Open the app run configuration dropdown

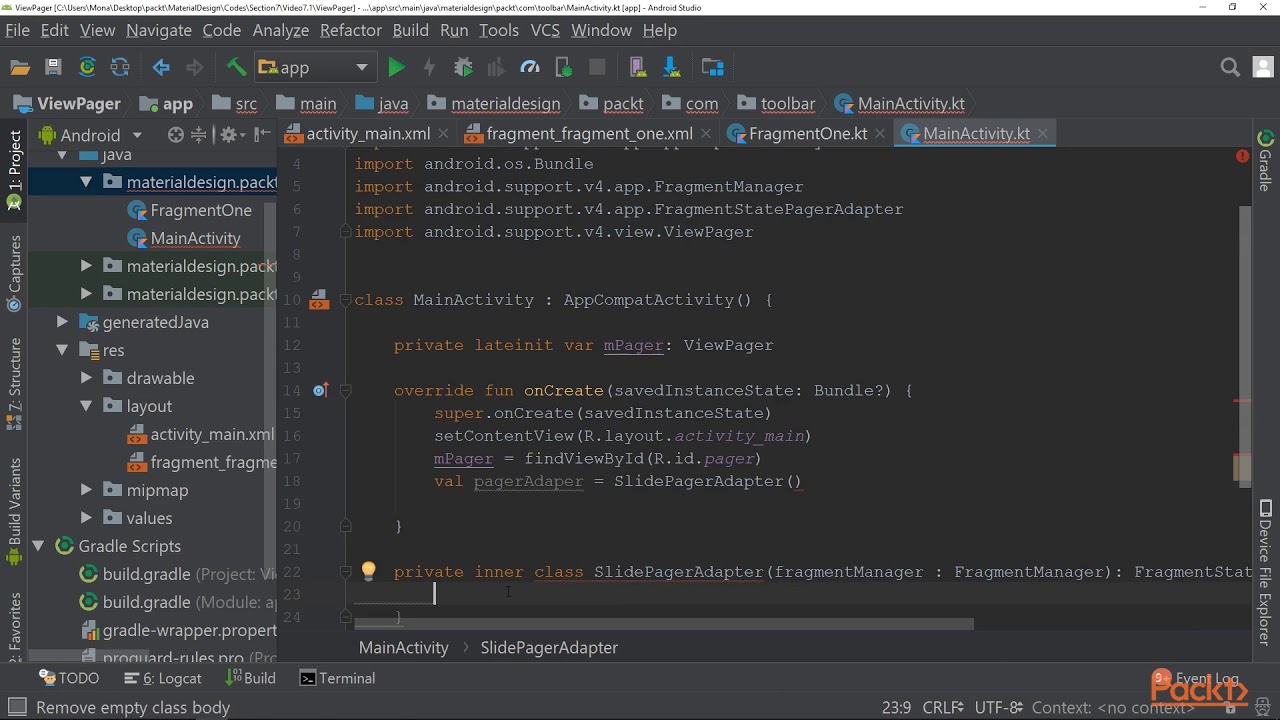[315, 67]
